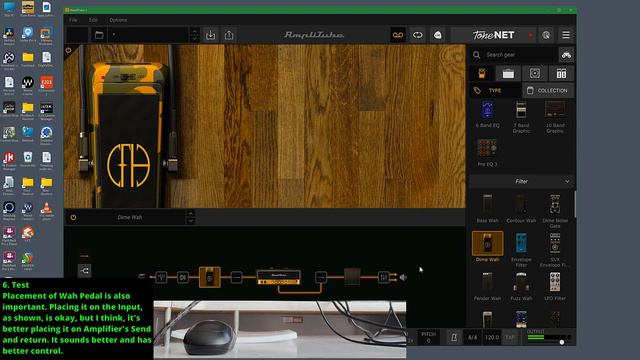640x360 pixels.
Task: Click the TAP tempo button
Action: pos(510,338)
